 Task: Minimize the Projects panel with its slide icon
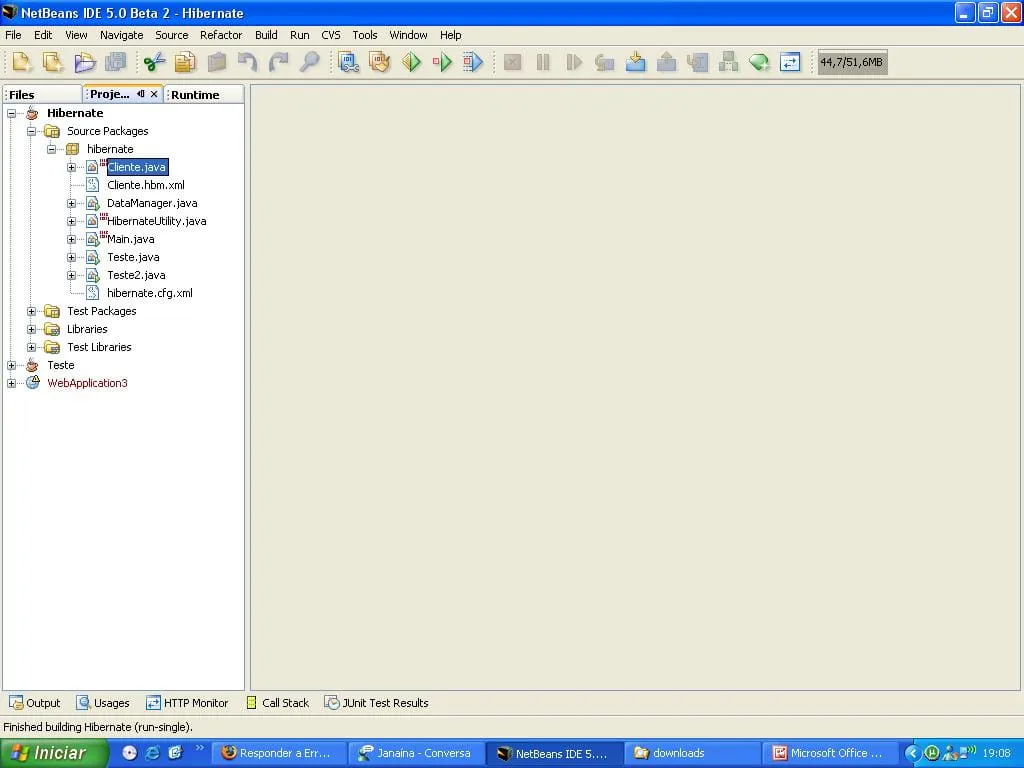[x=140, y=94]
